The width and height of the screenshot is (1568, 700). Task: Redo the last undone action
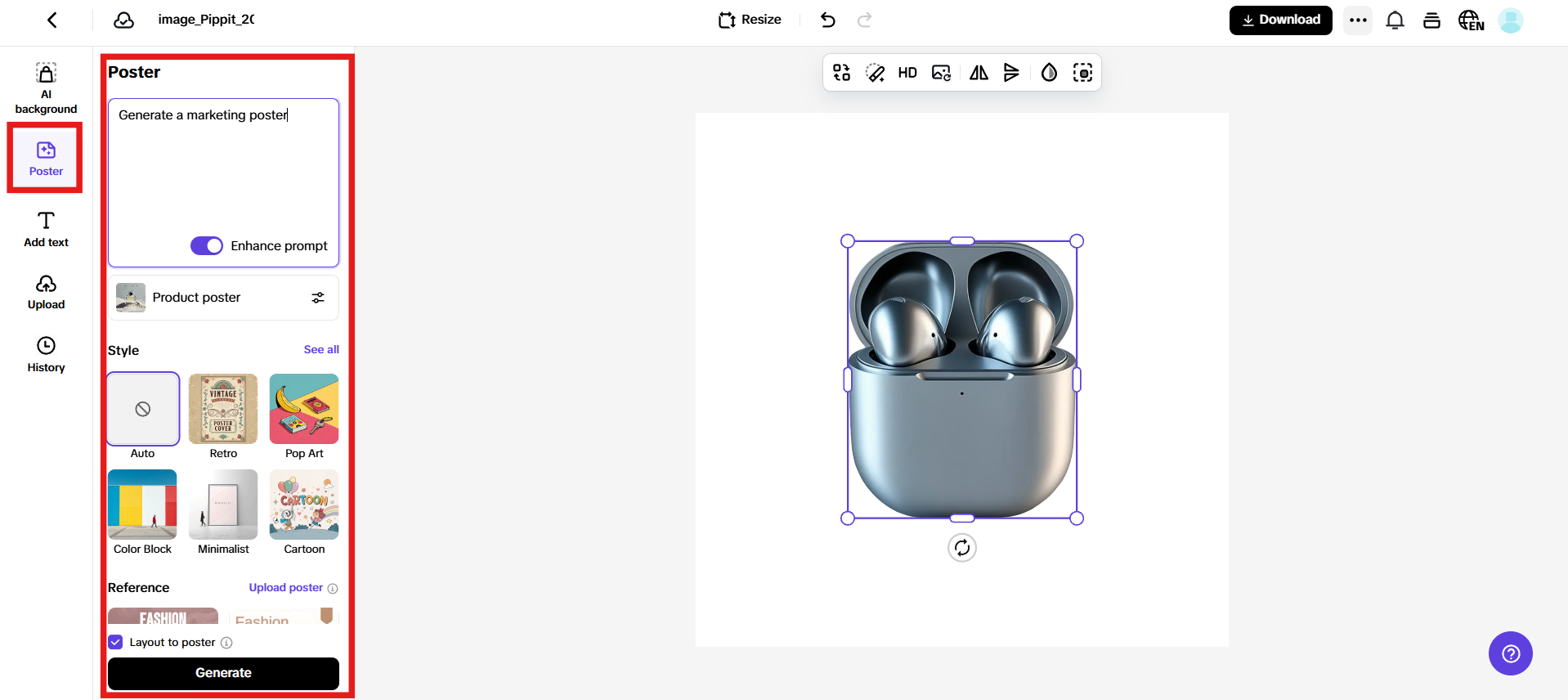(864, 20)
